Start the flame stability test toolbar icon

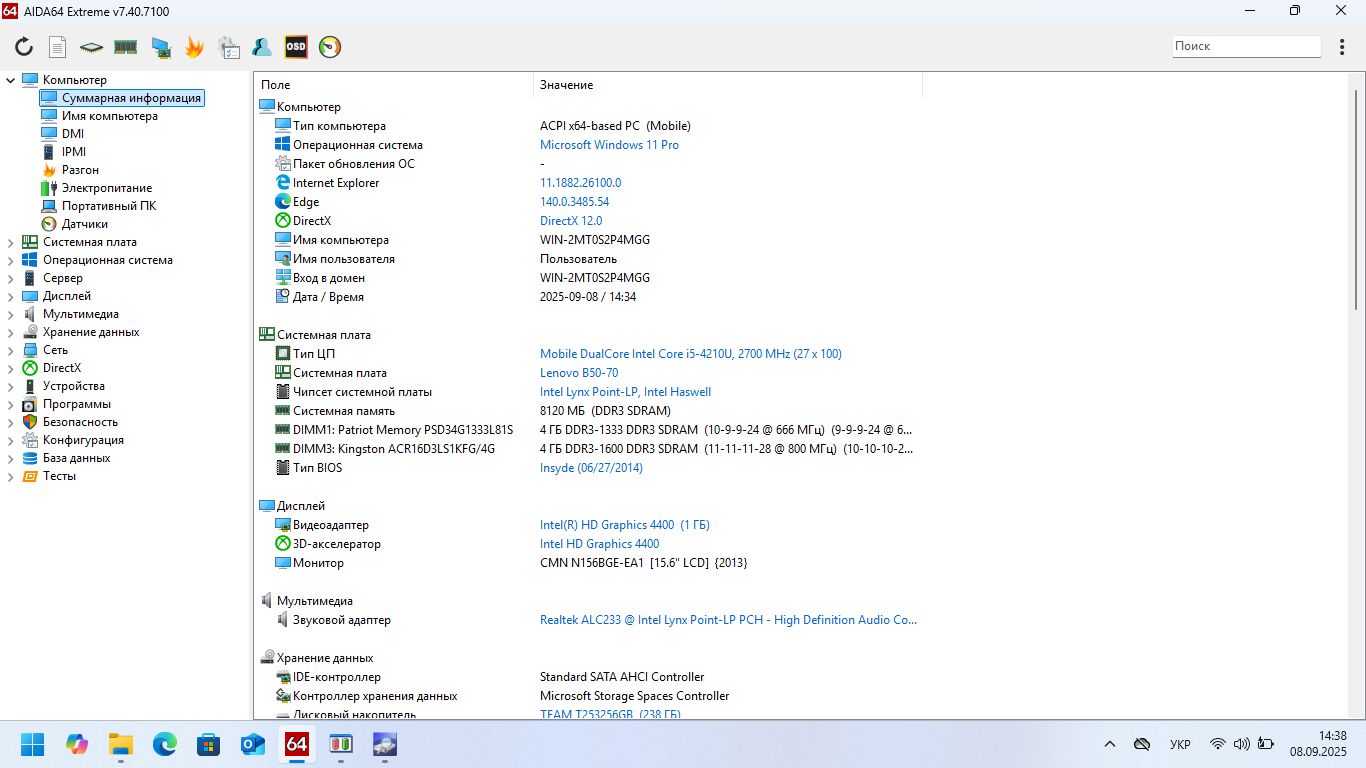(194, 46)
